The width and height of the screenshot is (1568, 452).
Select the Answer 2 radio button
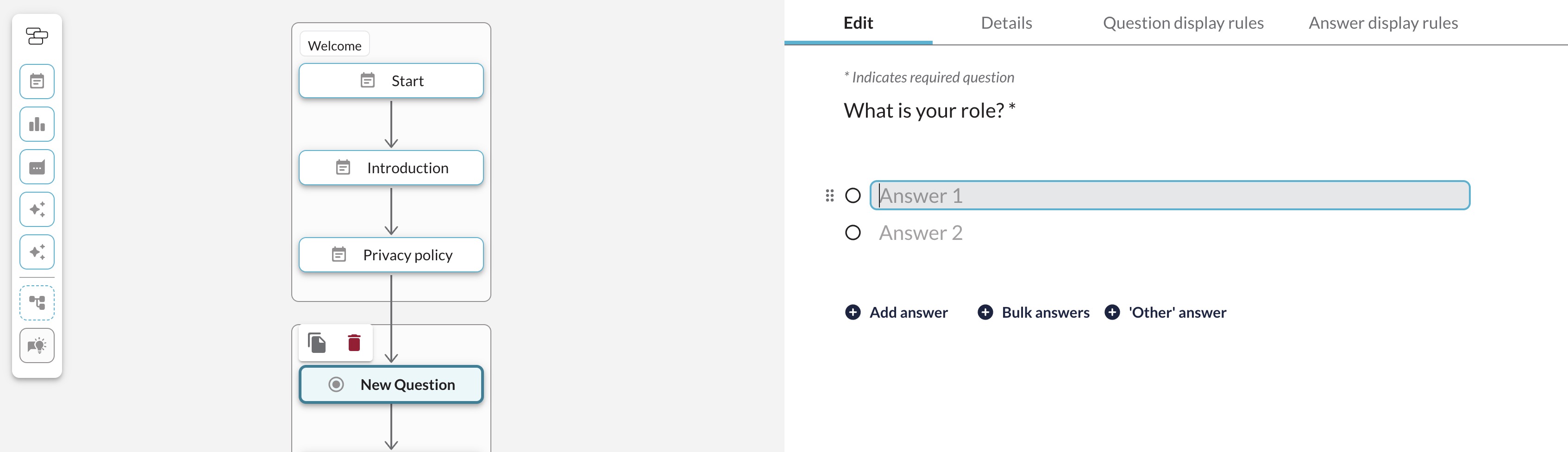(x=853, y=232)
